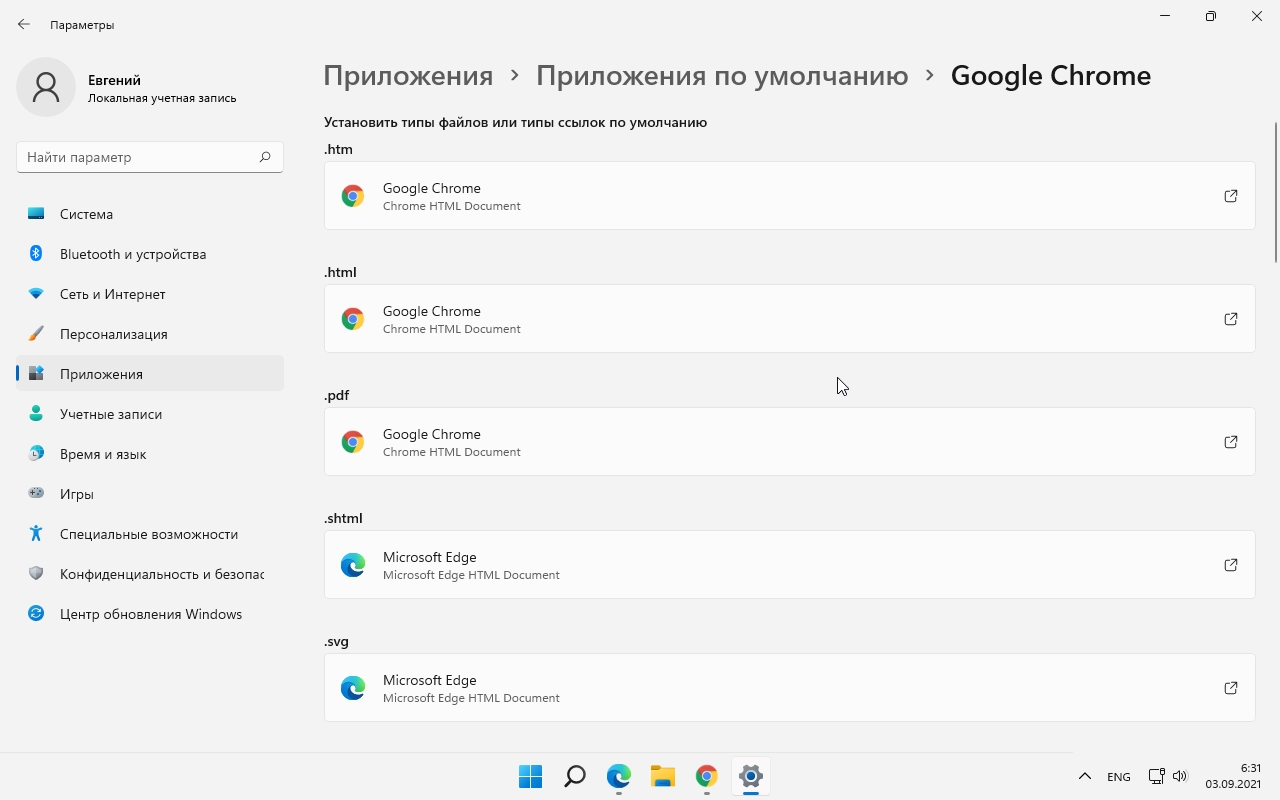The height and width of the screenshot is (800, 1280).
Task: Click the search magnifier icon in sidebar
Action: point(265,157)
